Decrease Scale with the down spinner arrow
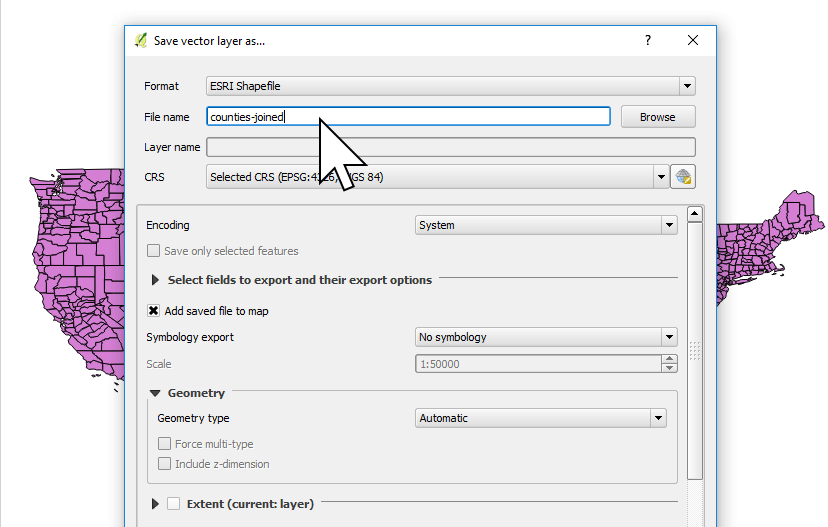 click(x=670, y=368)
